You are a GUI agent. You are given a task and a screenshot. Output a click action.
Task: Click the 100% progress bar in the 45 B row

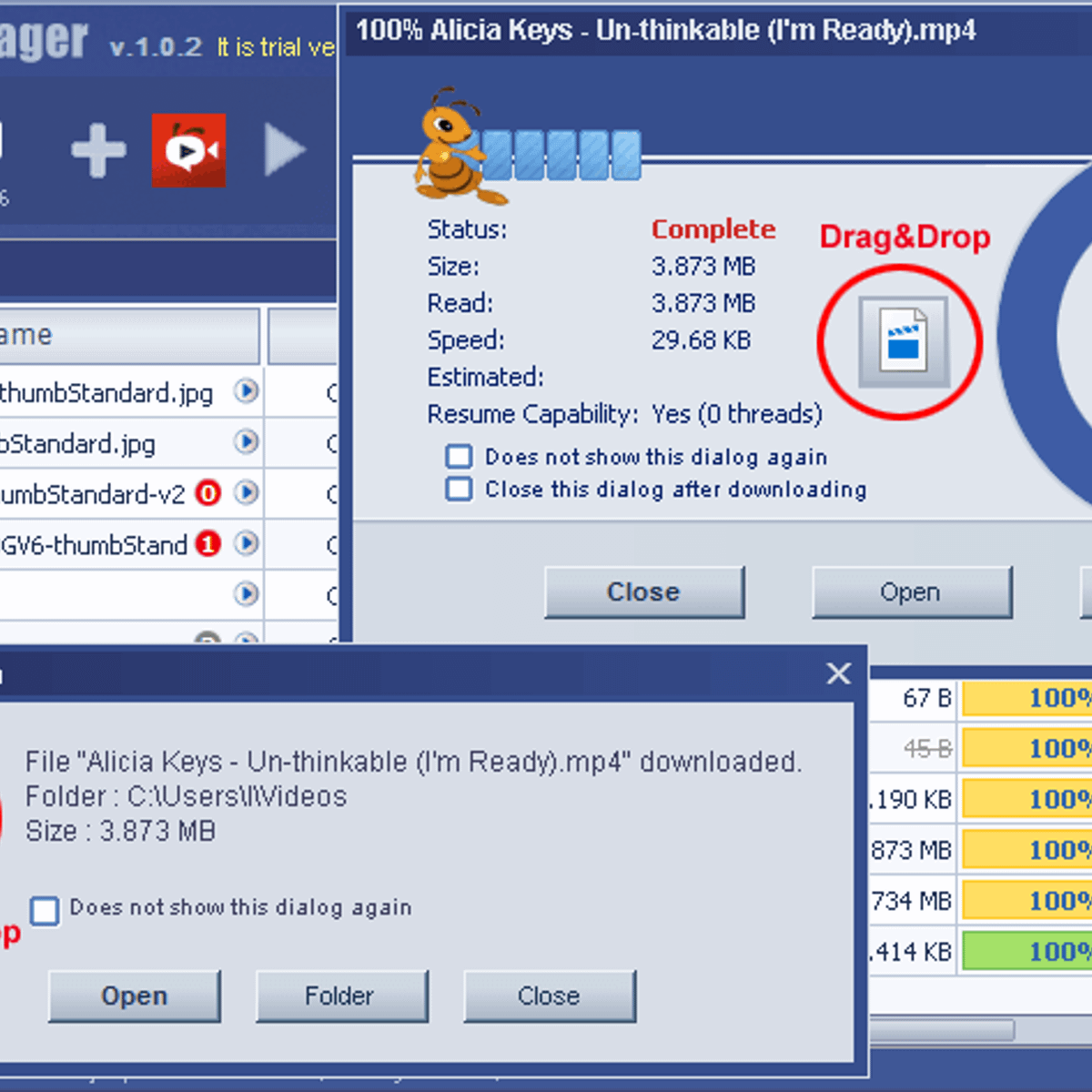click(1026, 748)
